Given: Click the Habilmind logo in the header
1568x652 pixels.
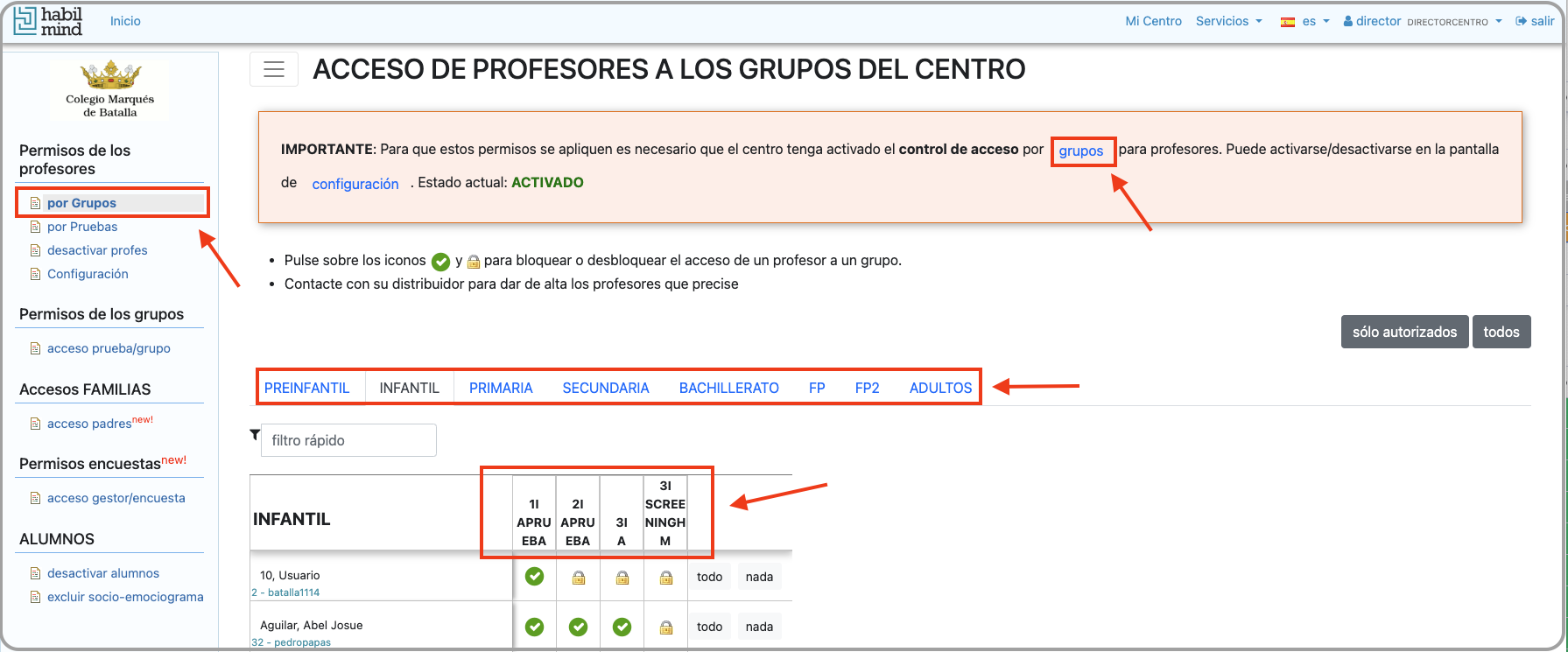Looking at the screenshot, I should [48, 21].
